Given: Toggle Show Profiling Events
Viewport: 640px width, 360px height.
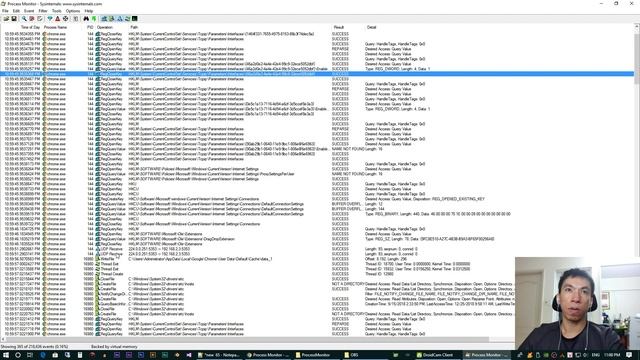Looking at the screenshot, I should pos(135,19).
